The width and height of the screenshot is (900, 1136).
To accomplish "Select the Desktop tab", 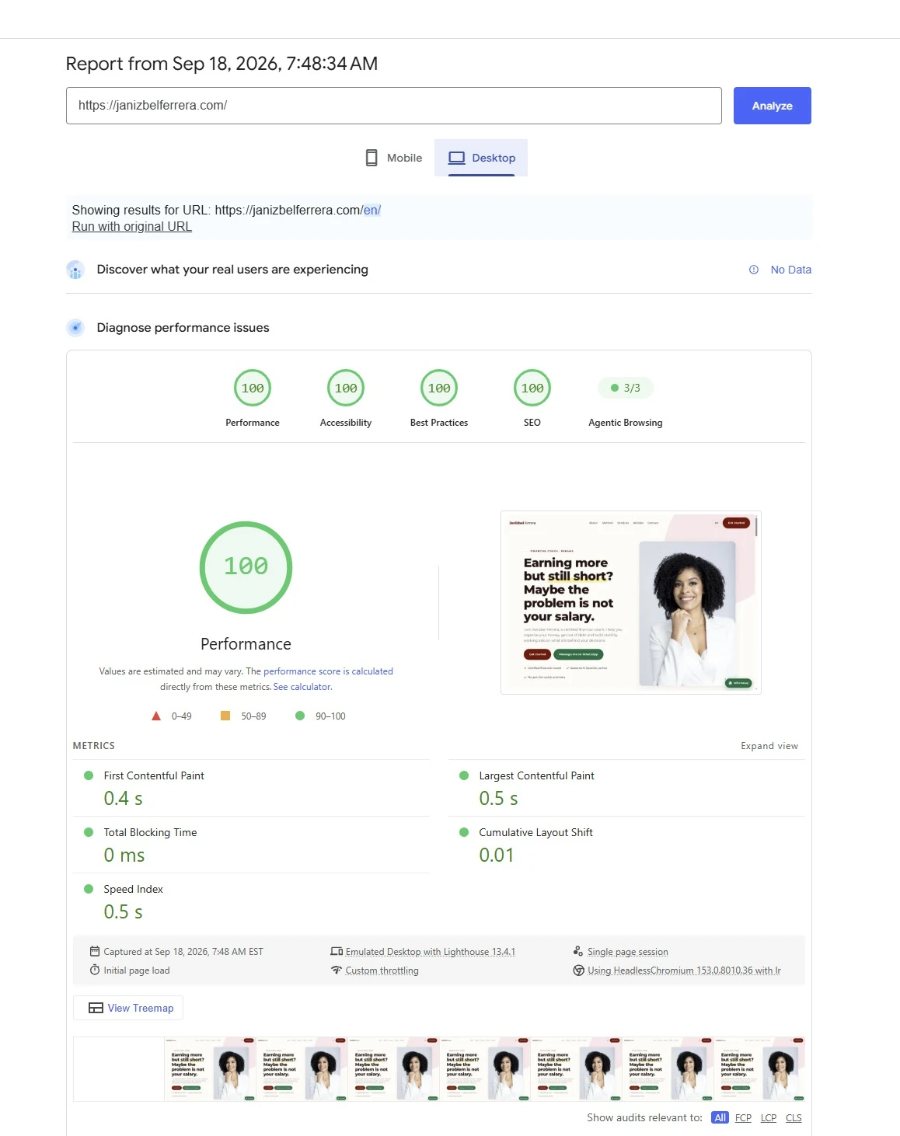I will point(481,158).
